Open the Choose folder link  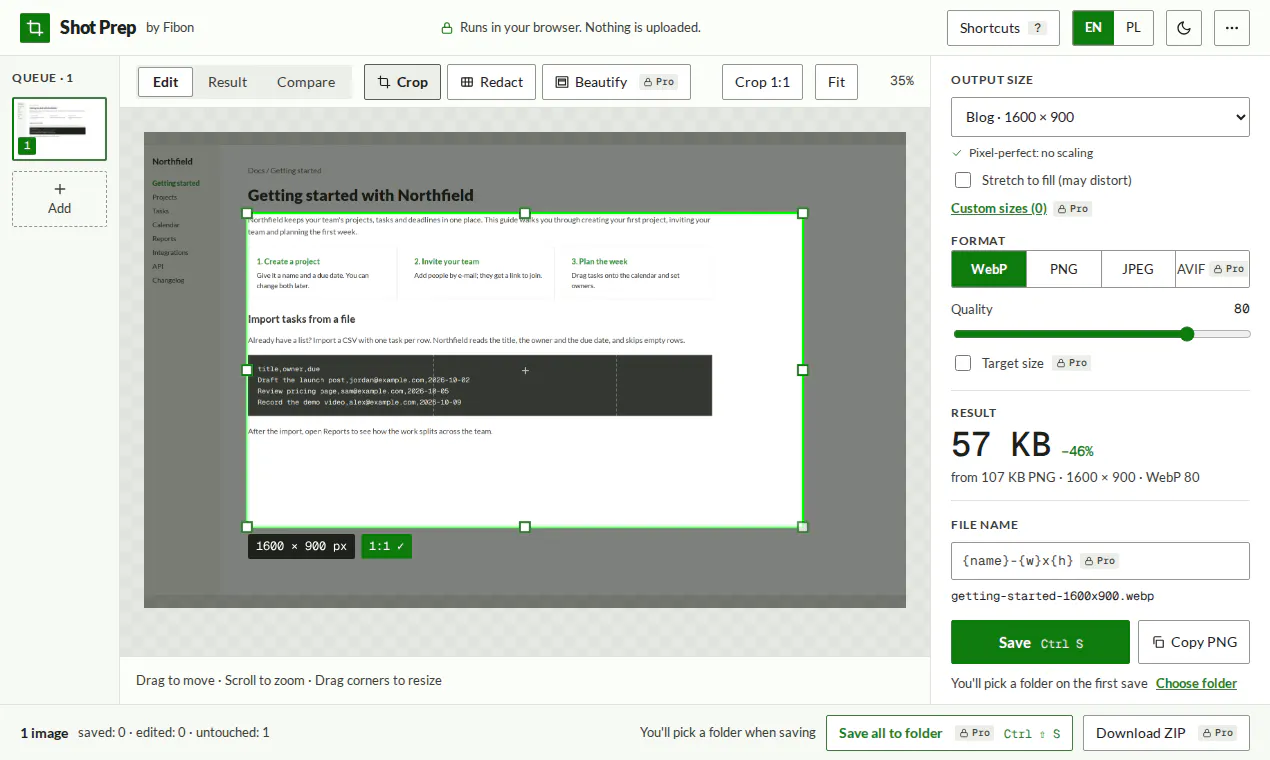(1196, 684)
